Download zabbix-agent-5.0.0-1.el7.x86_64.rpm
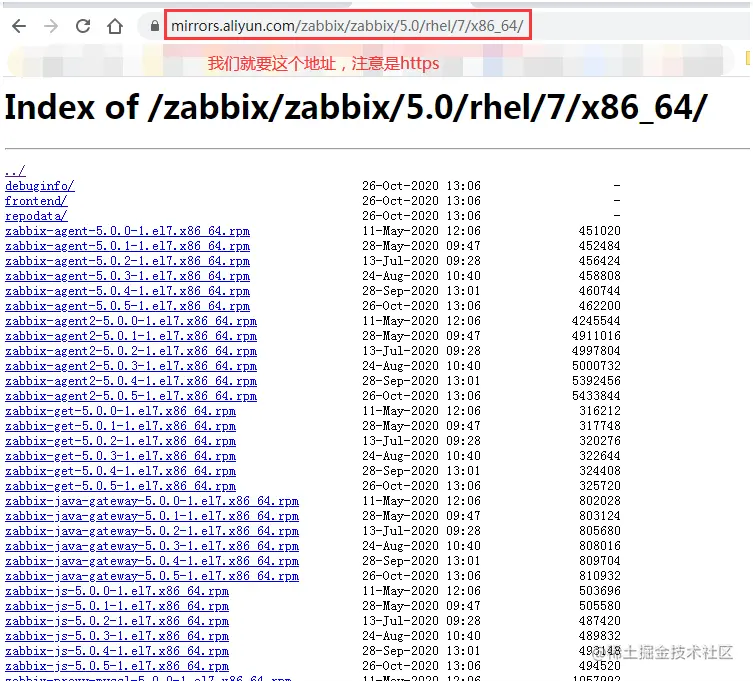This screenshot has height=681, width=753. pyautogui.click(x=127, y=231)
